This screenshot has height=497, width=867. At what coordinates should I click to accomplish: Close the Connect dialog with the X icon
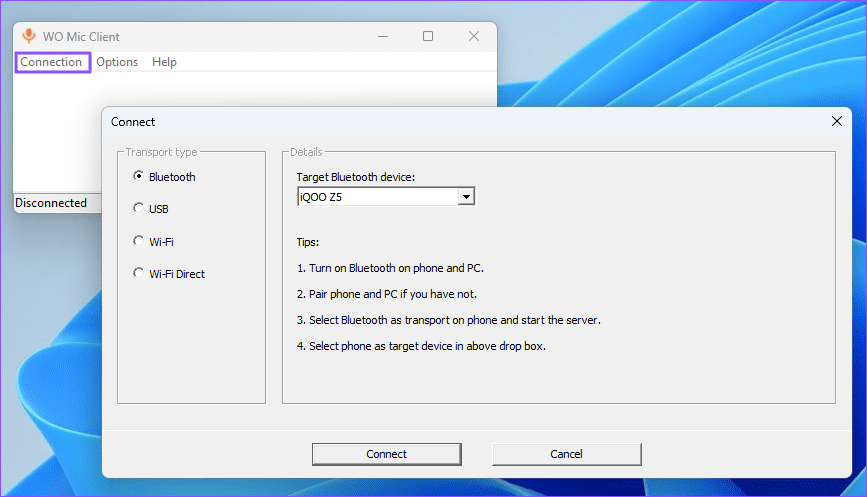pos(837,121)
